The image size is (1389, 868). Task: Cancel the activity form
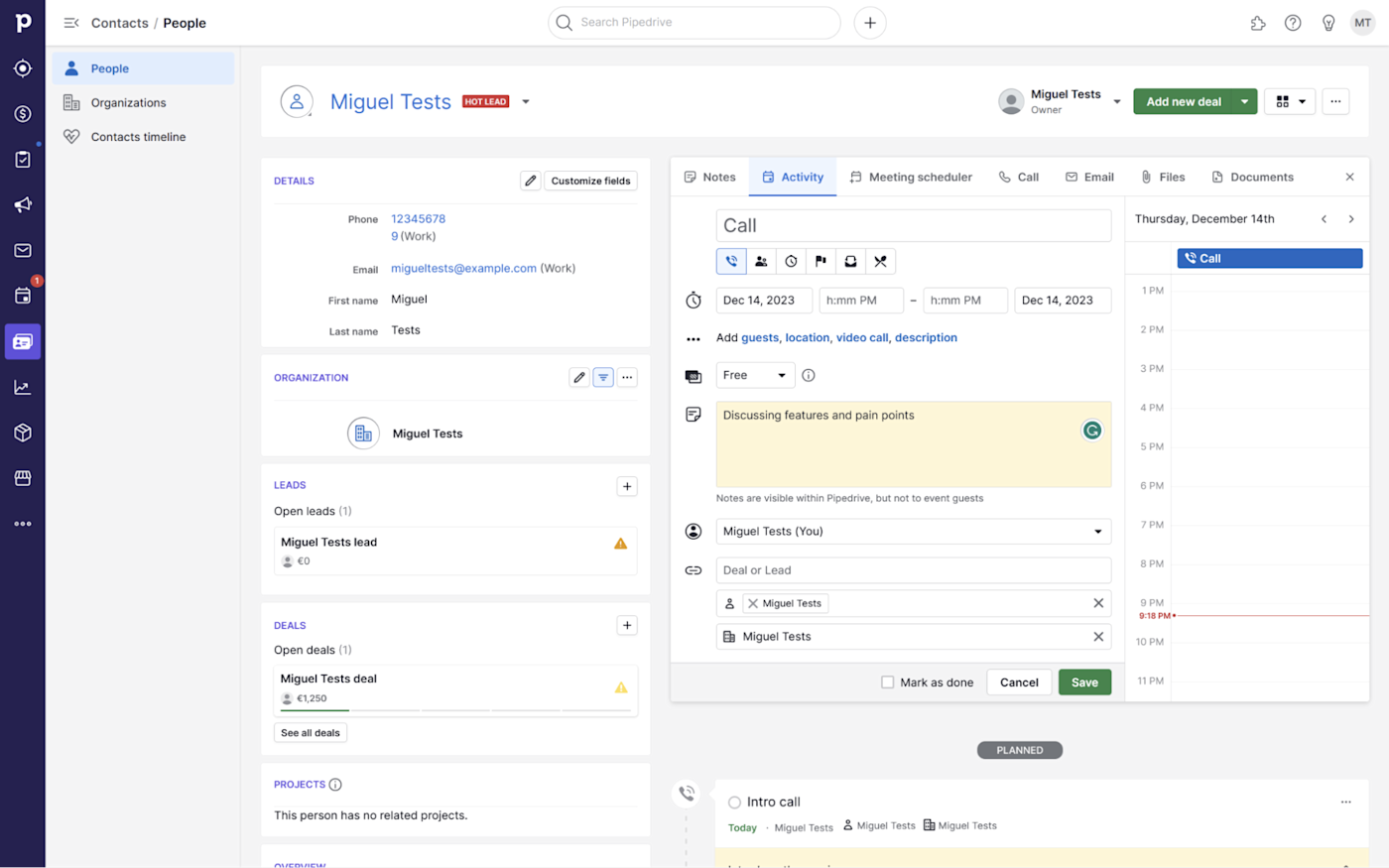(1019, 682)
